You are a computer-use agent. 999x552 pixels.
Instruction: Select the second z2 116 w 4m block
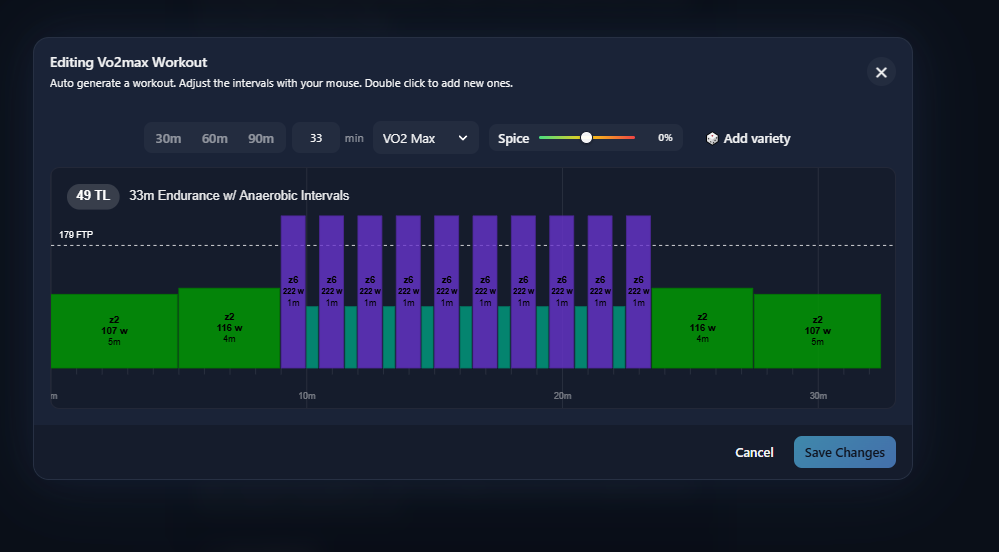[702, 328]
